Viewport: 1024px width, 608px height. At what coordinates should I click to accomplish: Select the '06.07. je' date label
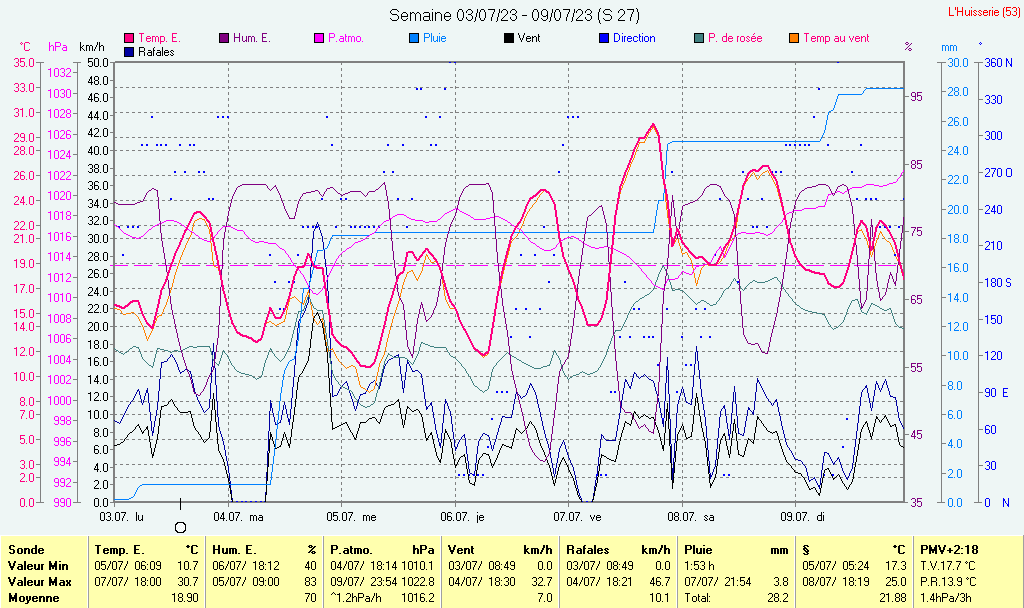[462, 517]
